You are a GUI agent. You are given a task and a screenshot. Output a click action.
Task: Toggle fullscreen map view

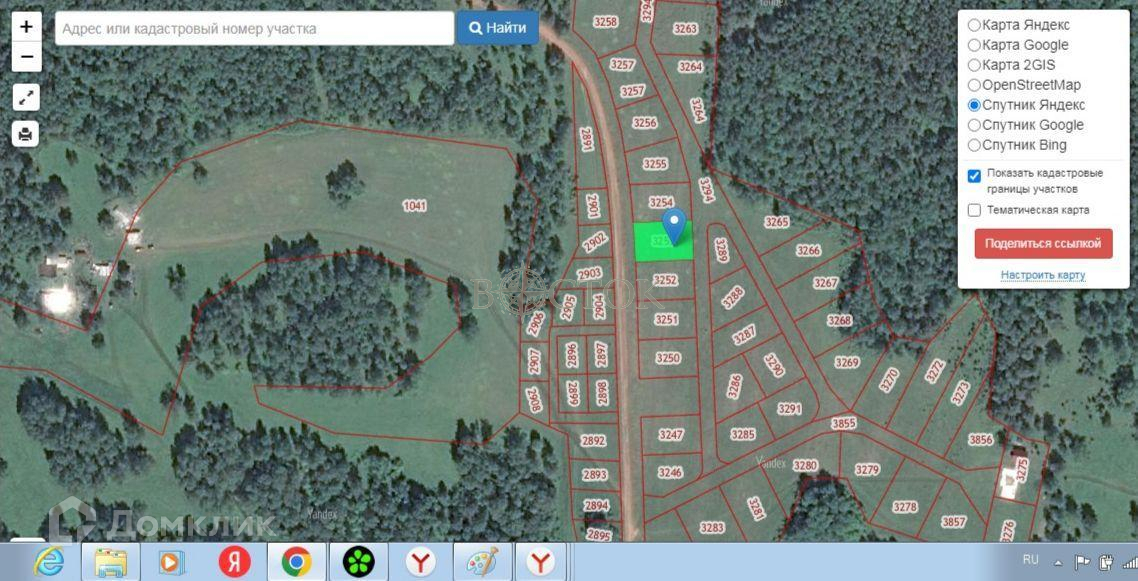click(x=26, y=97)
